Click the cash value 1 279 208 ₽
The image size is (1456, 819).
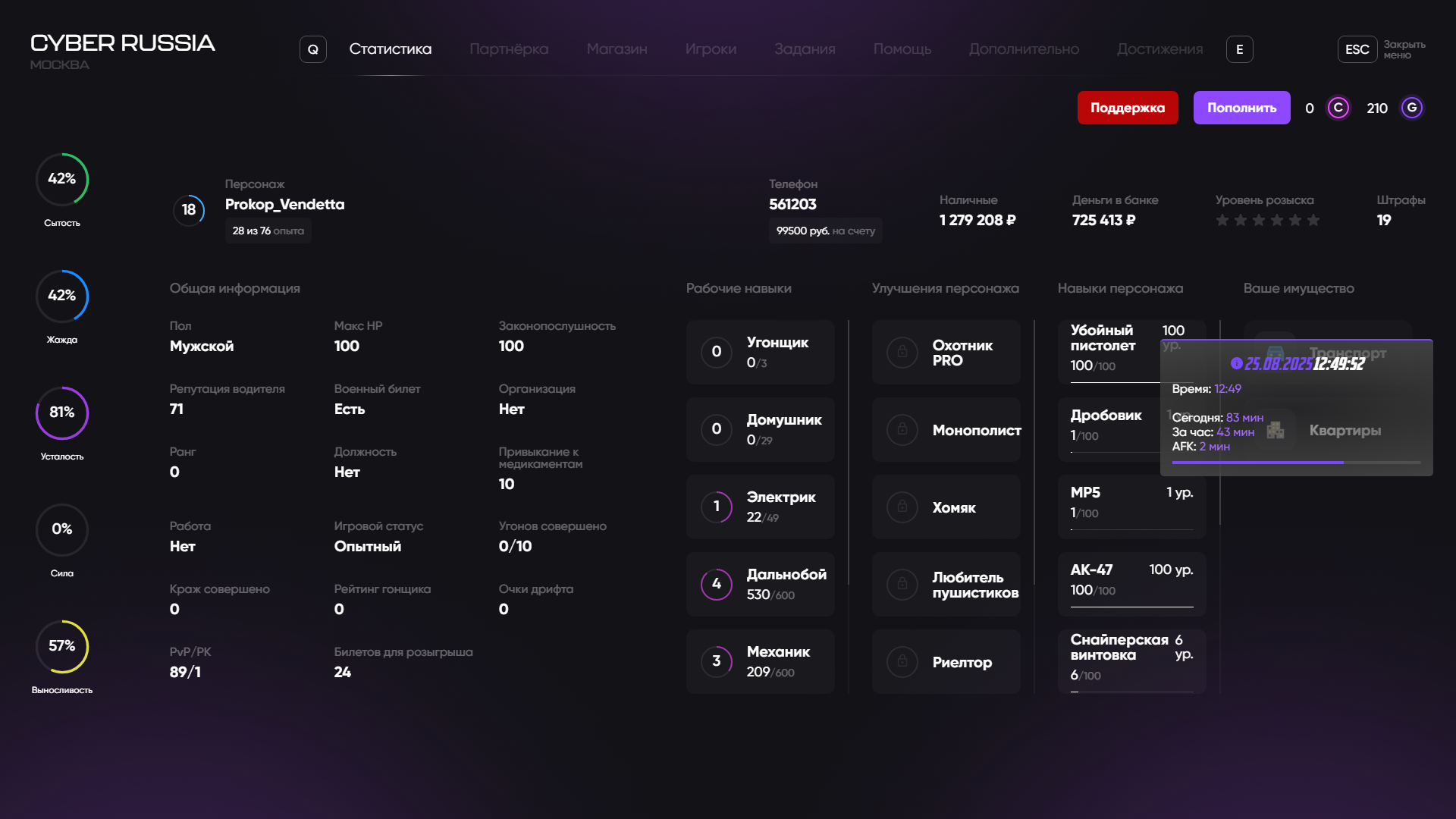click(x=977, y=221)
